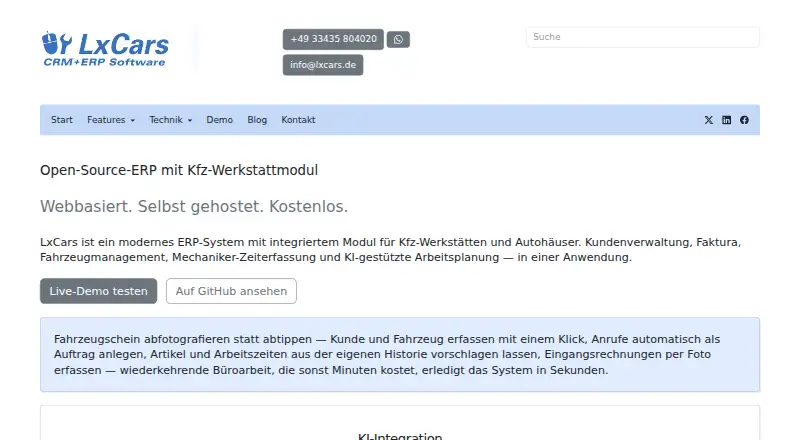Open the LinkedIn social icon
This screenshot has height=440, width=800.
pyautogui.click(x=727, y=120)
